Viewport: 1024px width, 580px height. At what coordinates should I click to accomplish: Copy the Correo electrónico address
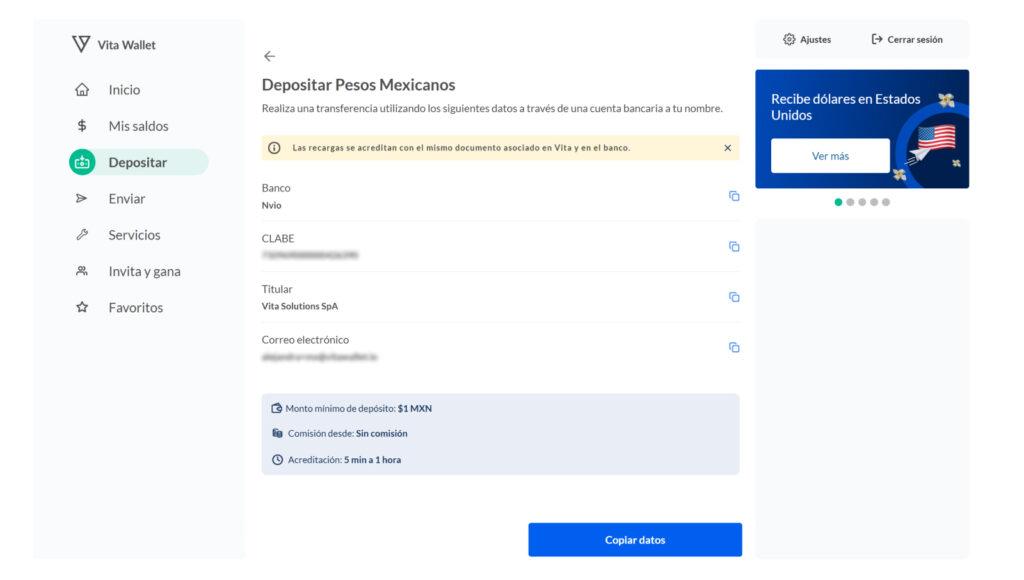(x=734, y=347)
